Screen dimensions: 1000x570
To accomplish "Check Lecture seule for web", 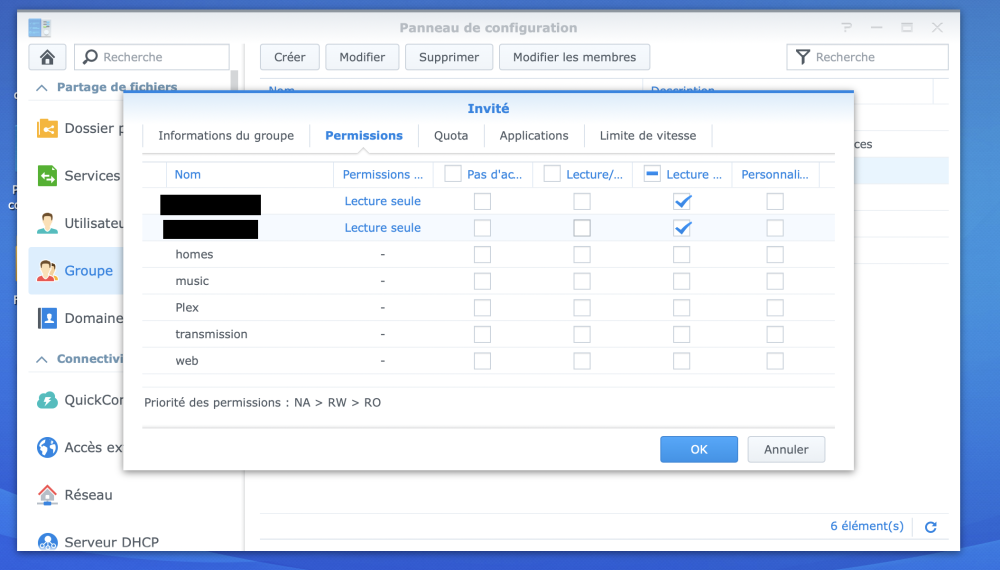I will click(x=681, y=361).
